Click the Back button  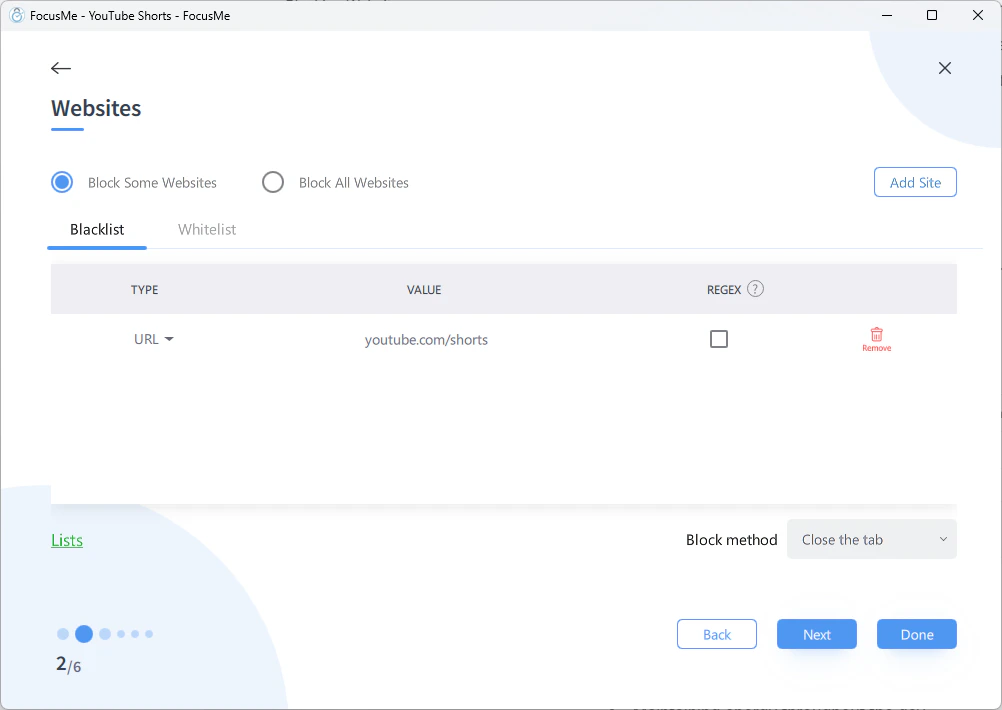pyautogui.click(x=716, y=634)
